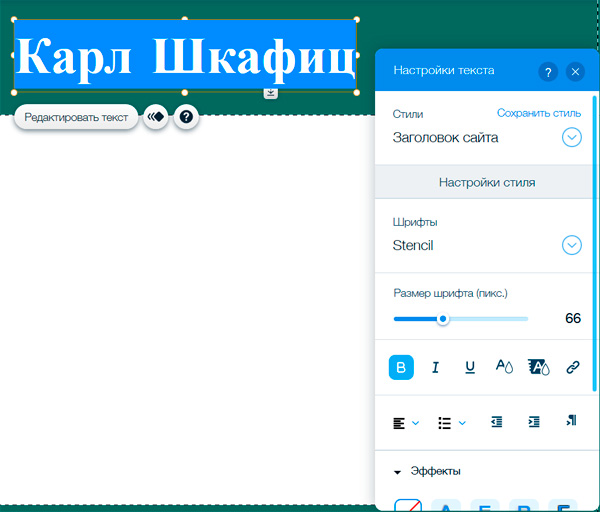Open the Stencil font dropdown
Screen dimensions: 600x512
pyautogui.click(x=572, y=245)
